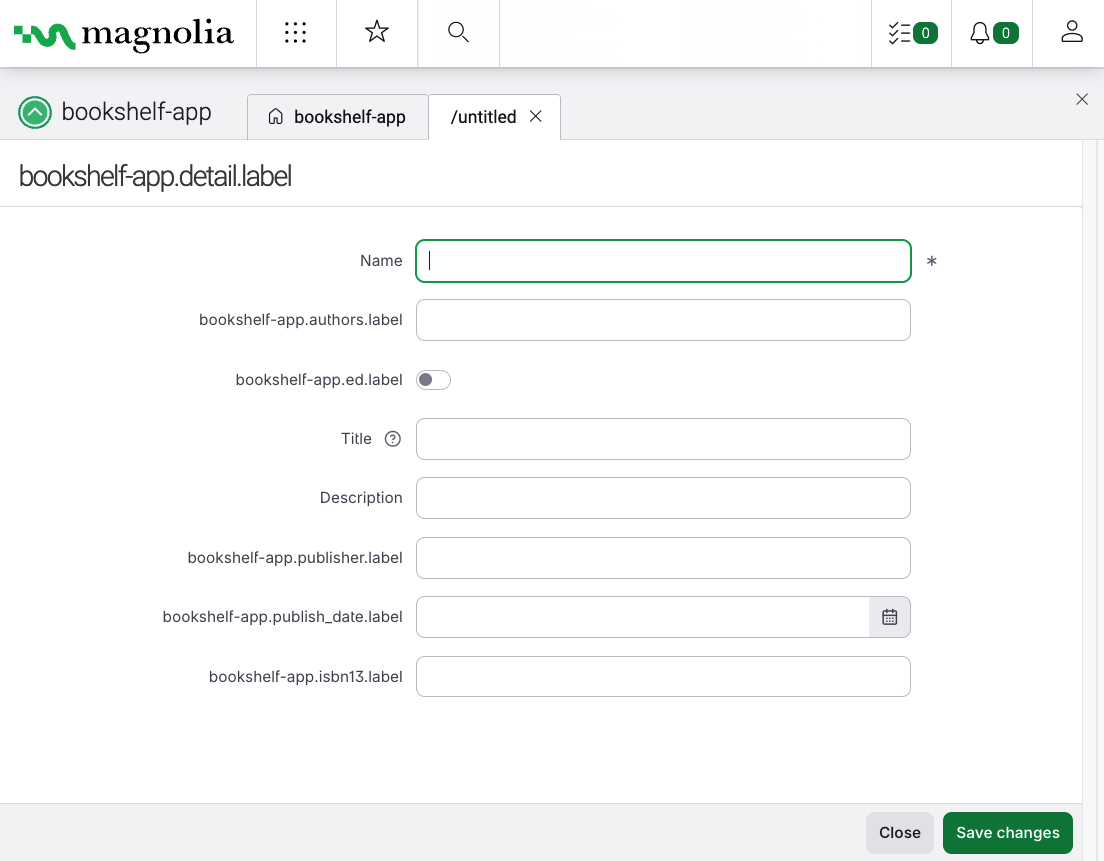
Task: Switch to the bookshelf-app home tab
Action: tap(338, 117)
